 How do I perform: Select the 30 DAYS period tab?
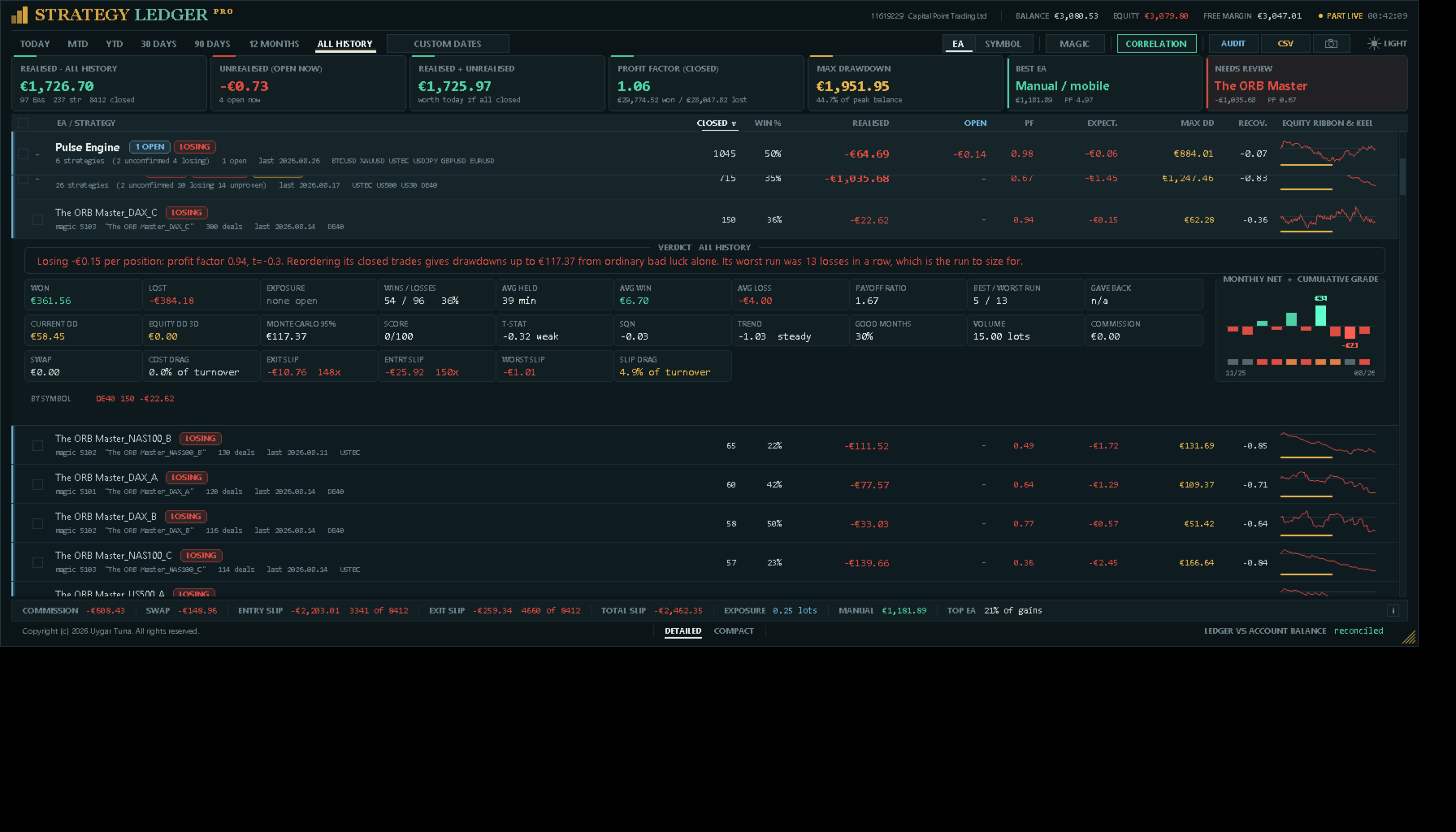click(x=158, y=44)
